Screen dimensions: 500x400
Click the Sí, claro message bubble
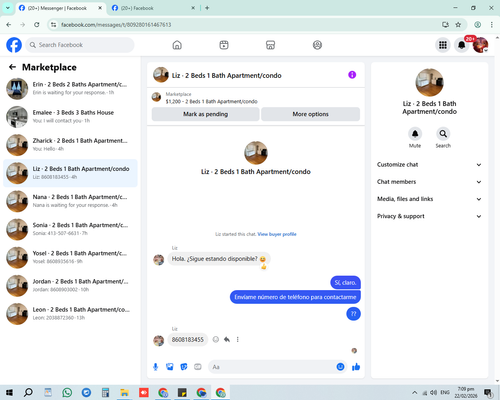pyautogui.click(x=345, y=283)
